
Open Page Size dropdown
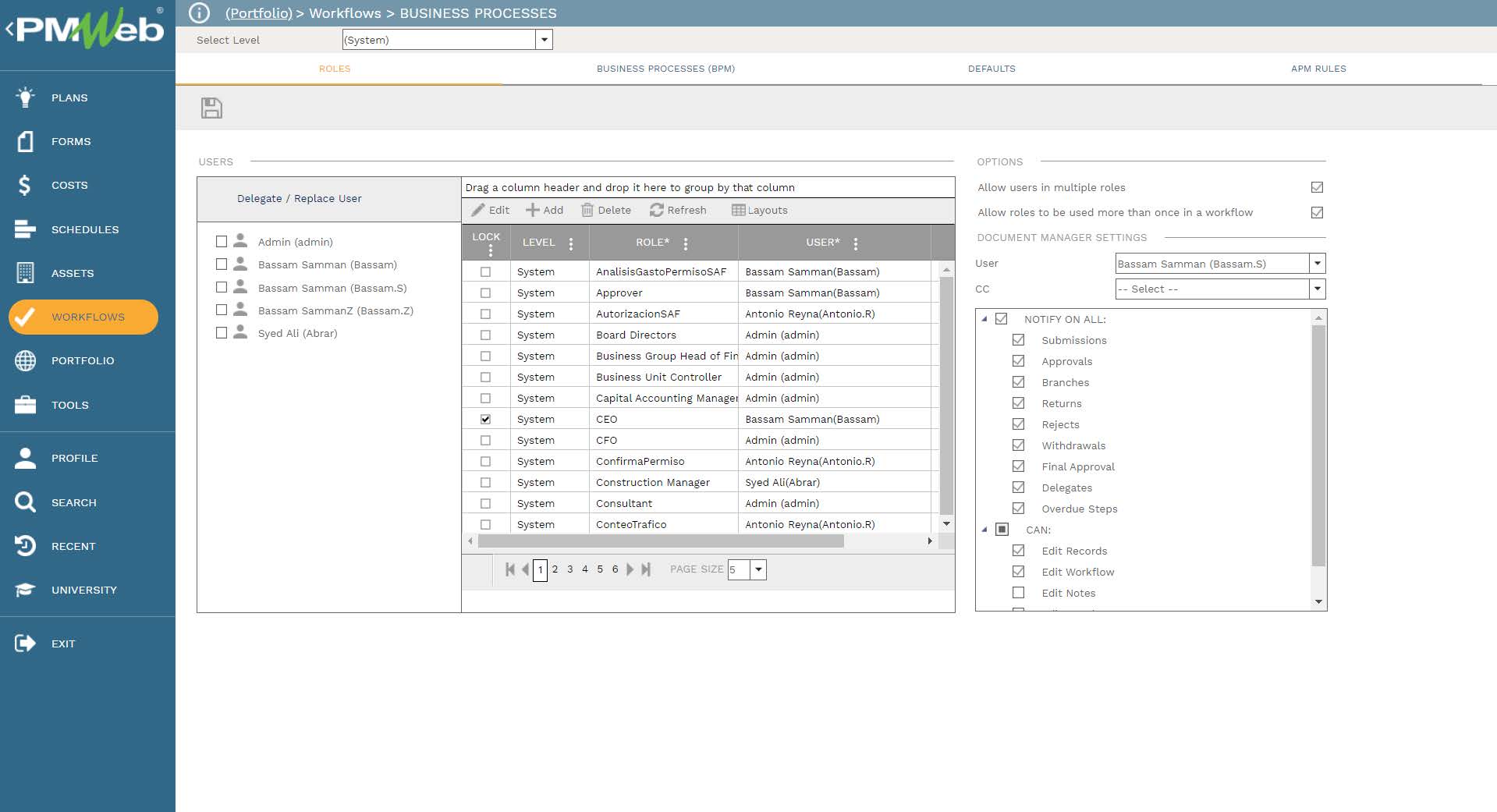click(x=758, y=569)
